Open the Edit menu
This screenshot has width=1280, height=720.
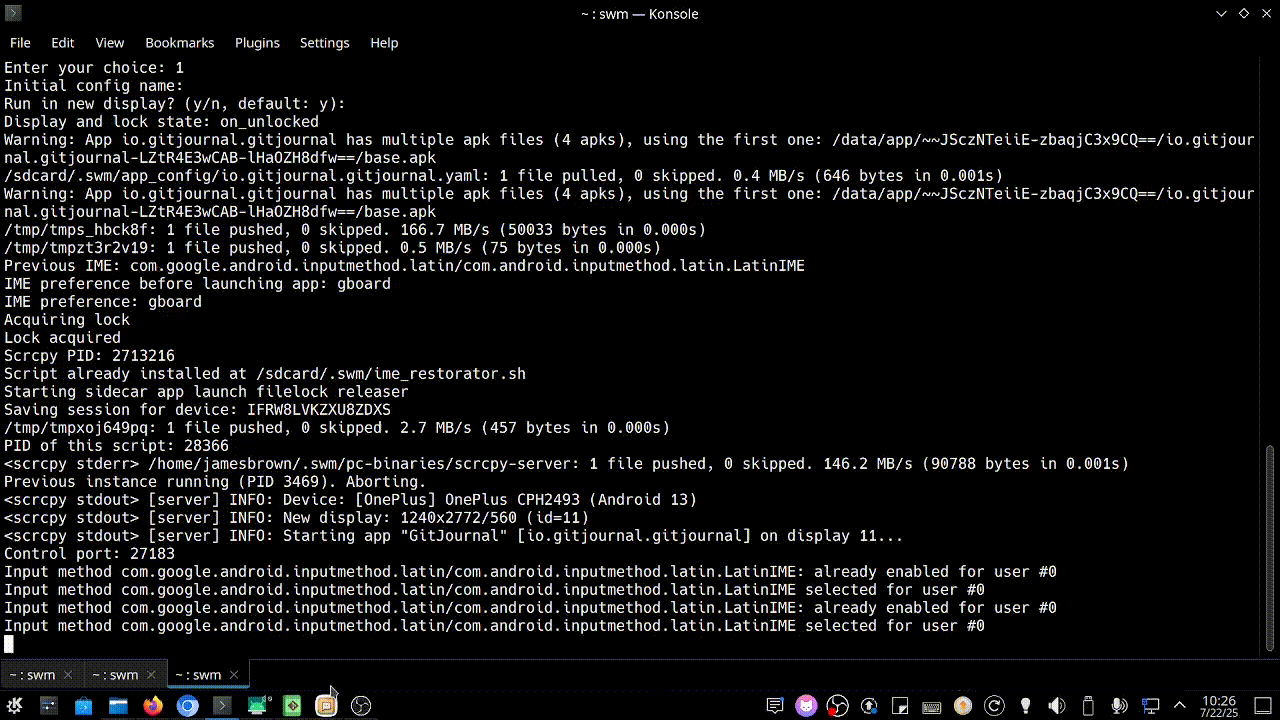pyautogui.click(x=63, y=43)
